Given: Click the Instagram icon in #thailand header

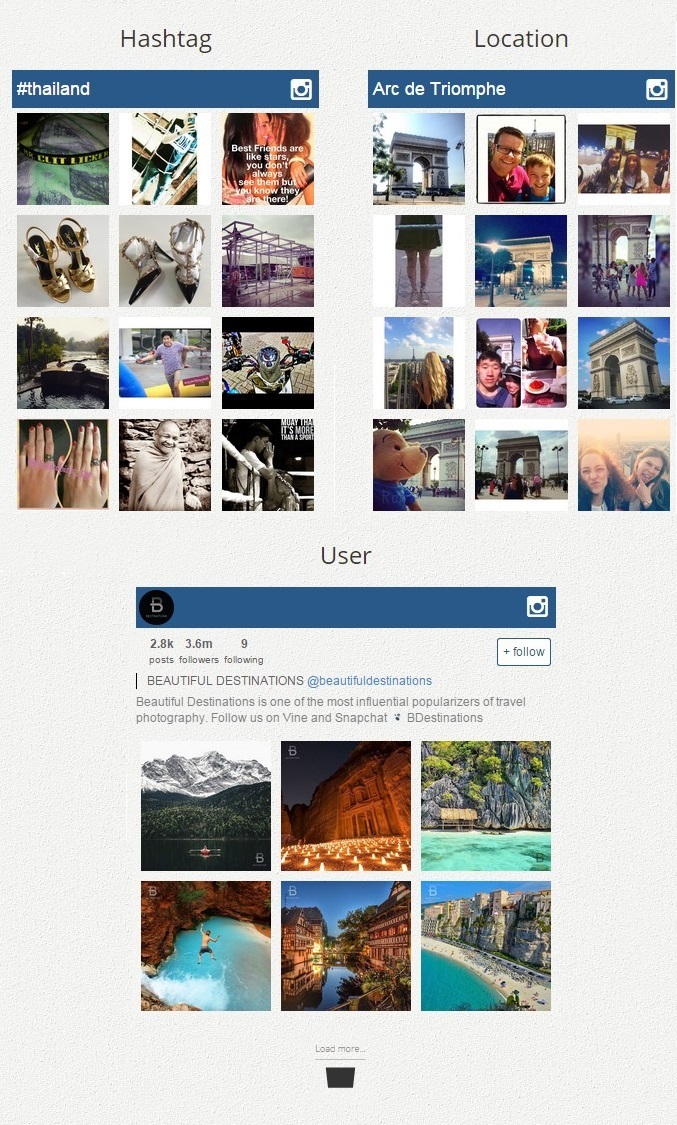Looking at the screenshot, I should pos(301,89).
